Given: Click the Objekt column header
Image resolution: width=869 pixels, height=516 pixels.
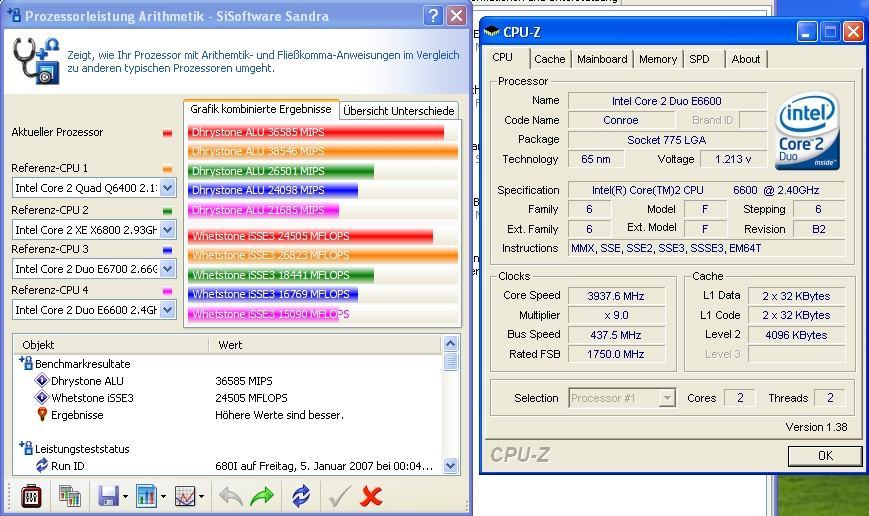Looking at the screenshot, I should (111, 345).
